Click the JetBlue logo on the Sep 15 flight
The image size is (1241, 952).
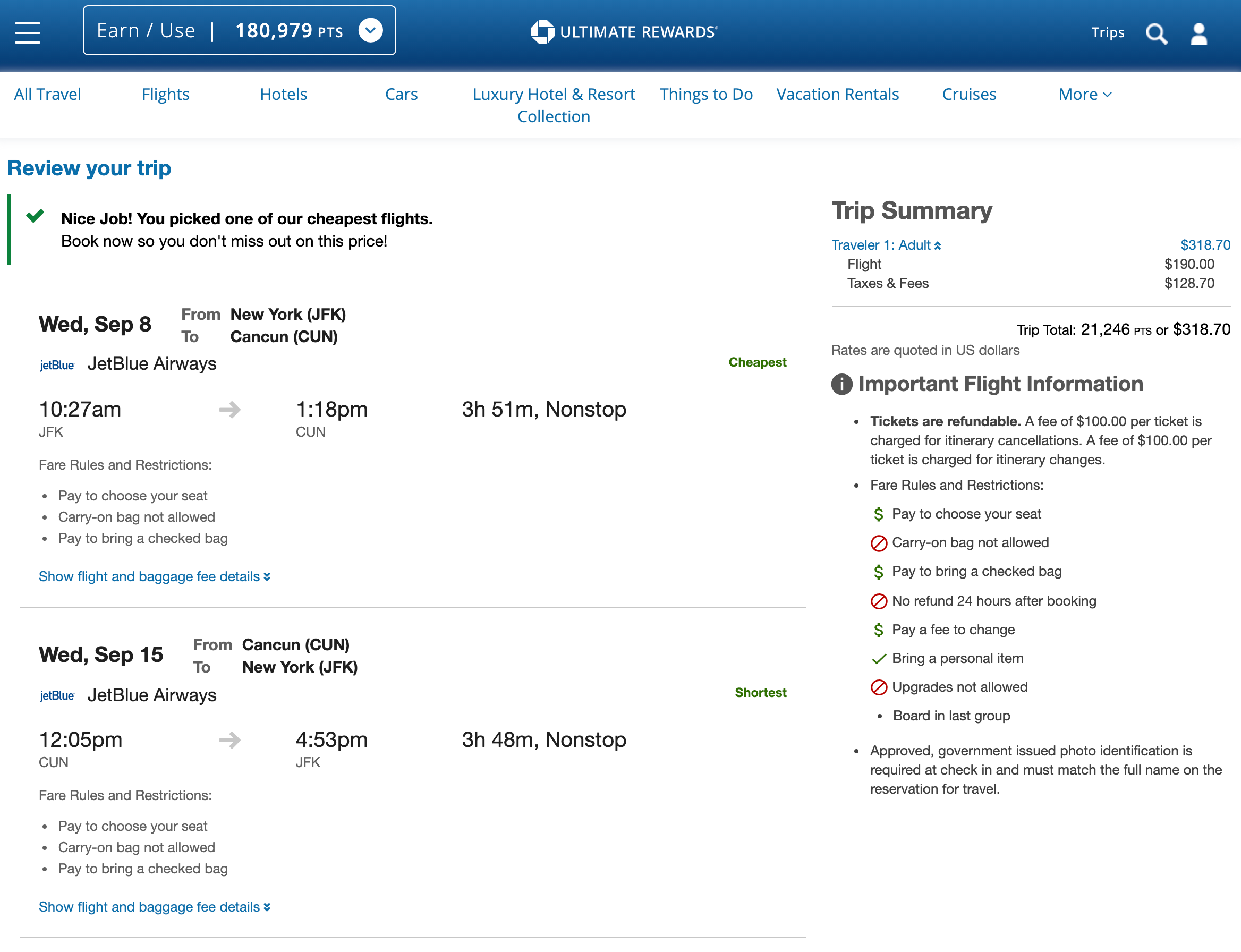(x=57, y=696)
